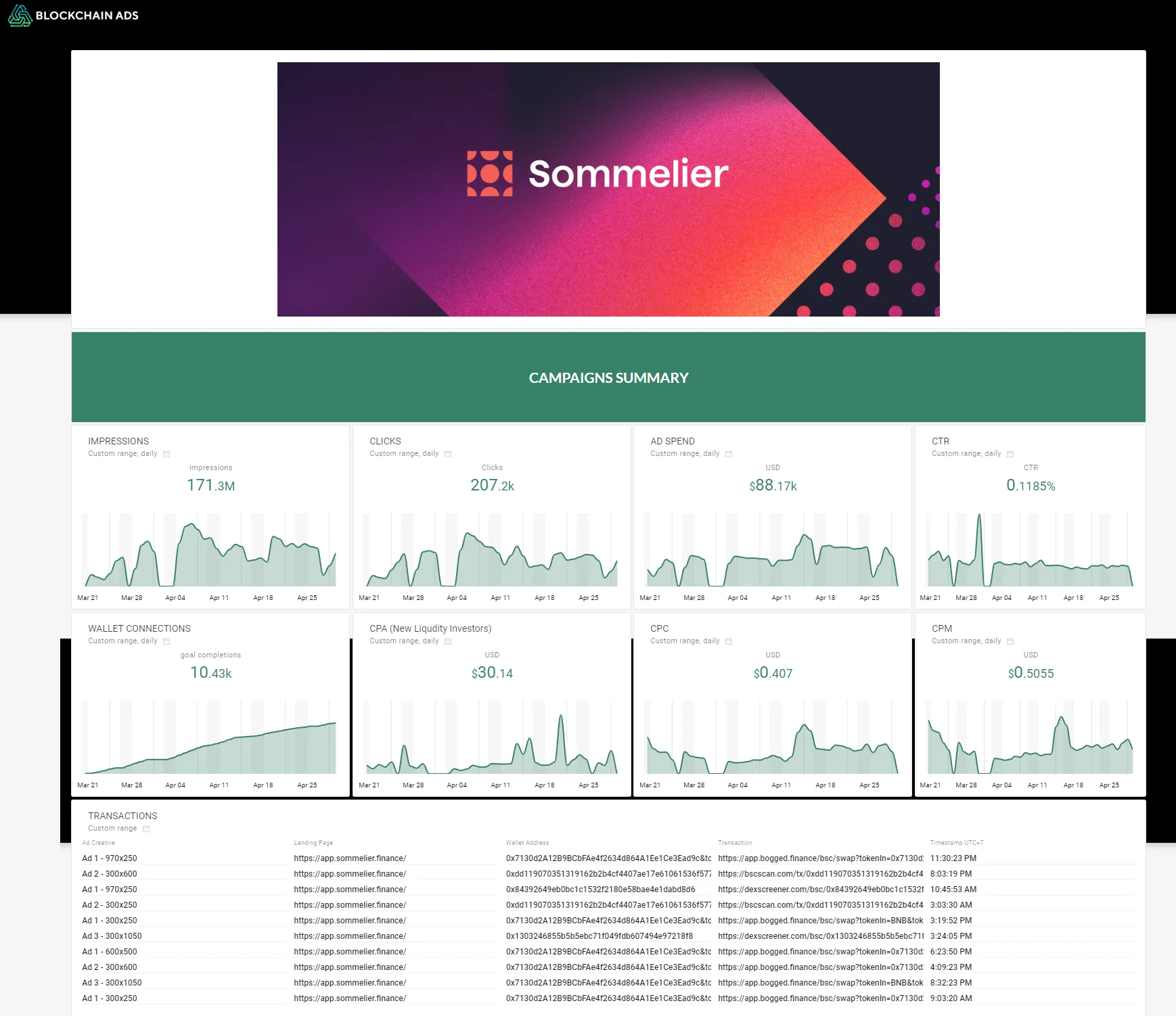The width and height of the screenshot is (1176, 1016).
Task: Click the Impressions area chart
Action: (x=210, y=550)
